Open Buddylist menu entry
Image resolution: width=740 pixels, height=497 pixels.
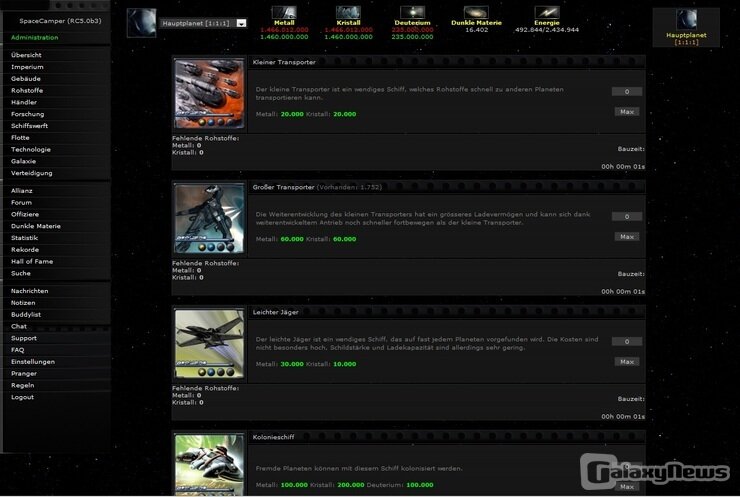[25, 315]
